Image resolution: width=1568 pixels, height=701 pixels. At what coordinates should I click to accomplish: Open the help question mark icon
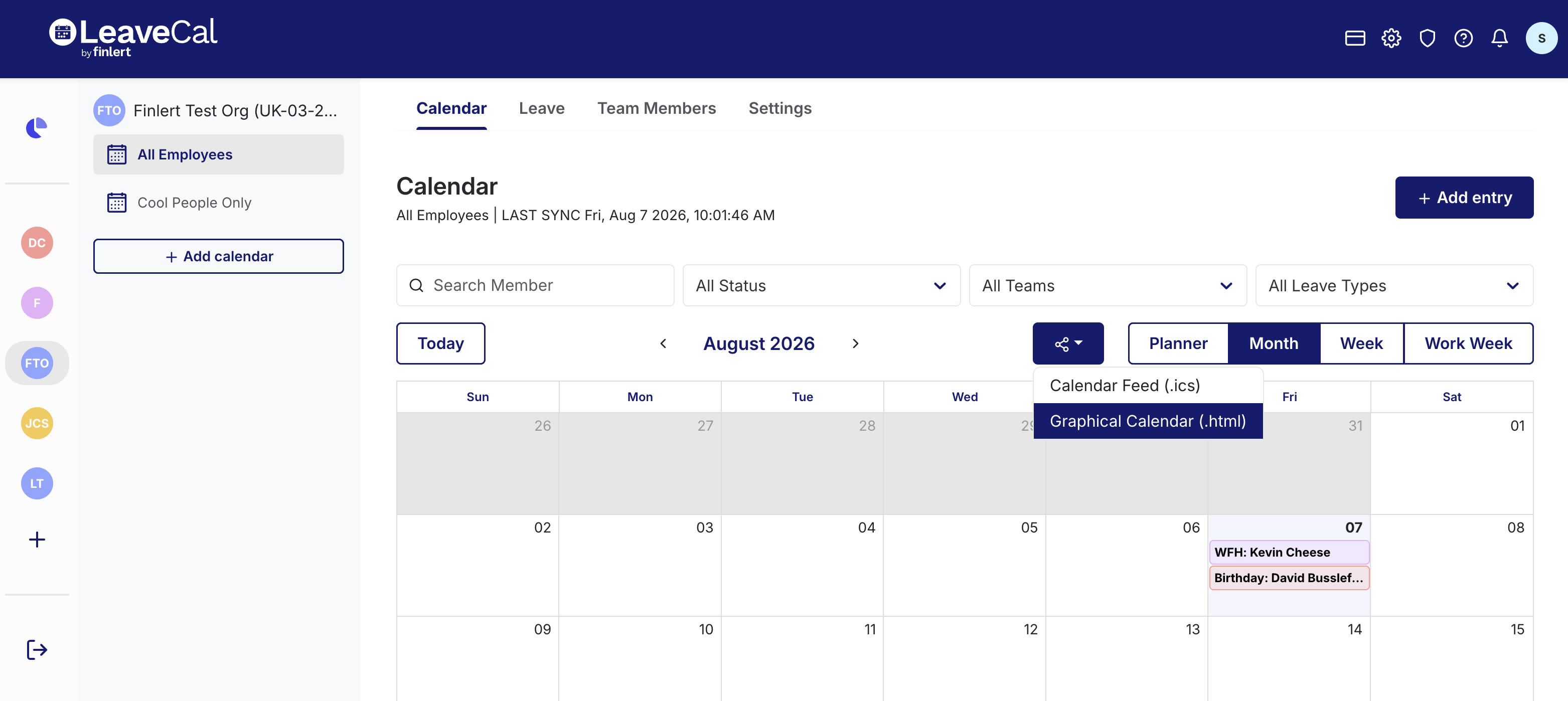[1463, 38]
